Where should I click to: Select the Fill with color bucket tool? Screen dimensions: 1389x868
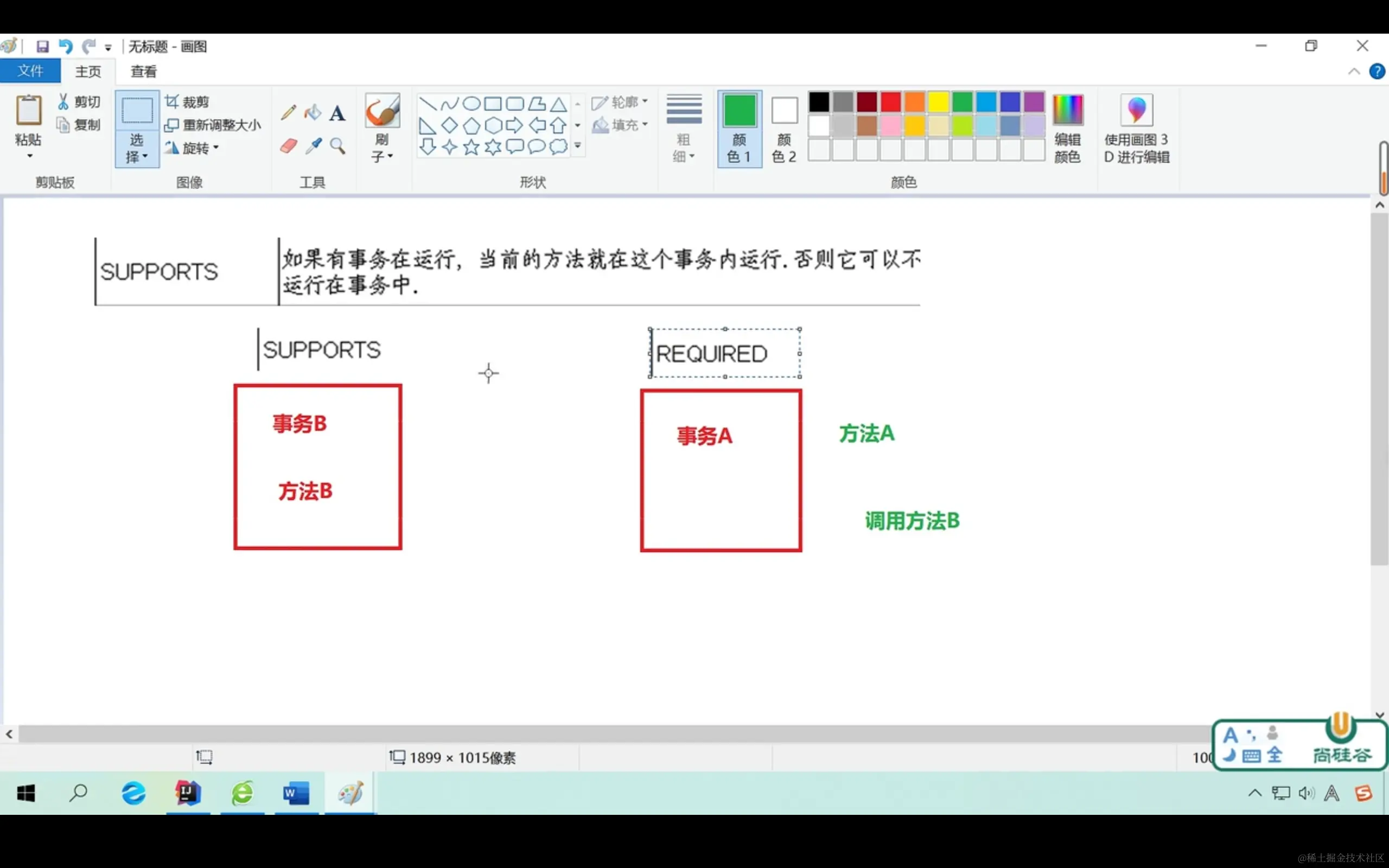[x=313, y=112]
